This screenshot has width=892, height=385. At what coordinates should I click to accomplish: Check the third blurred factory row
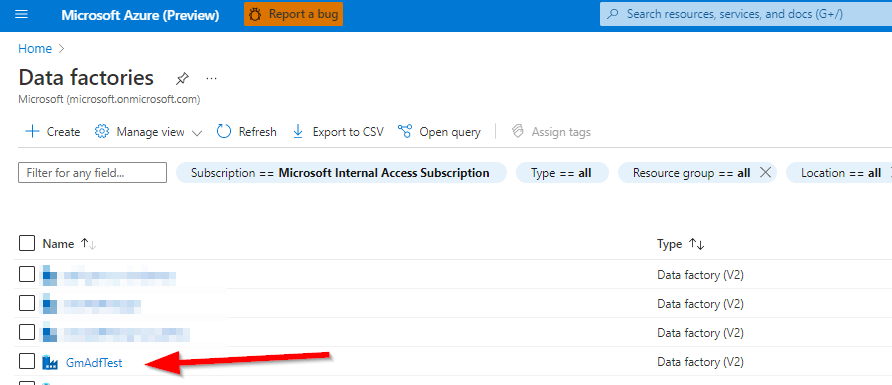pyautogui.click(x=27, y=332)
